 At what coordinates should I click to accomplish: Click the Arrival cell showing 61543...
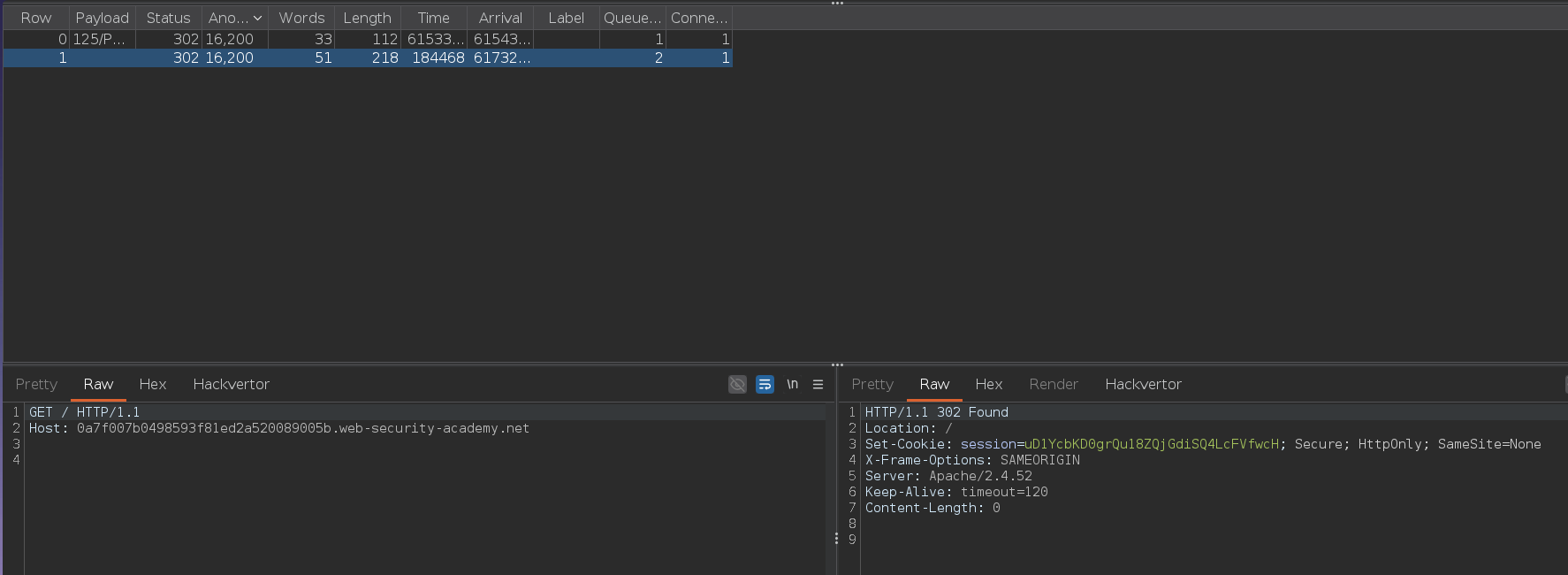500,39
